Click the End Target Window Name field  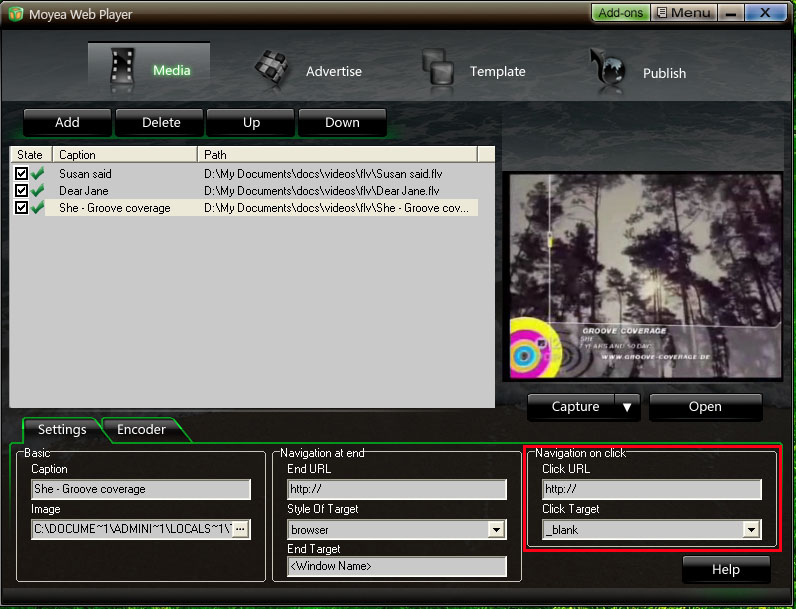[396, 566]
